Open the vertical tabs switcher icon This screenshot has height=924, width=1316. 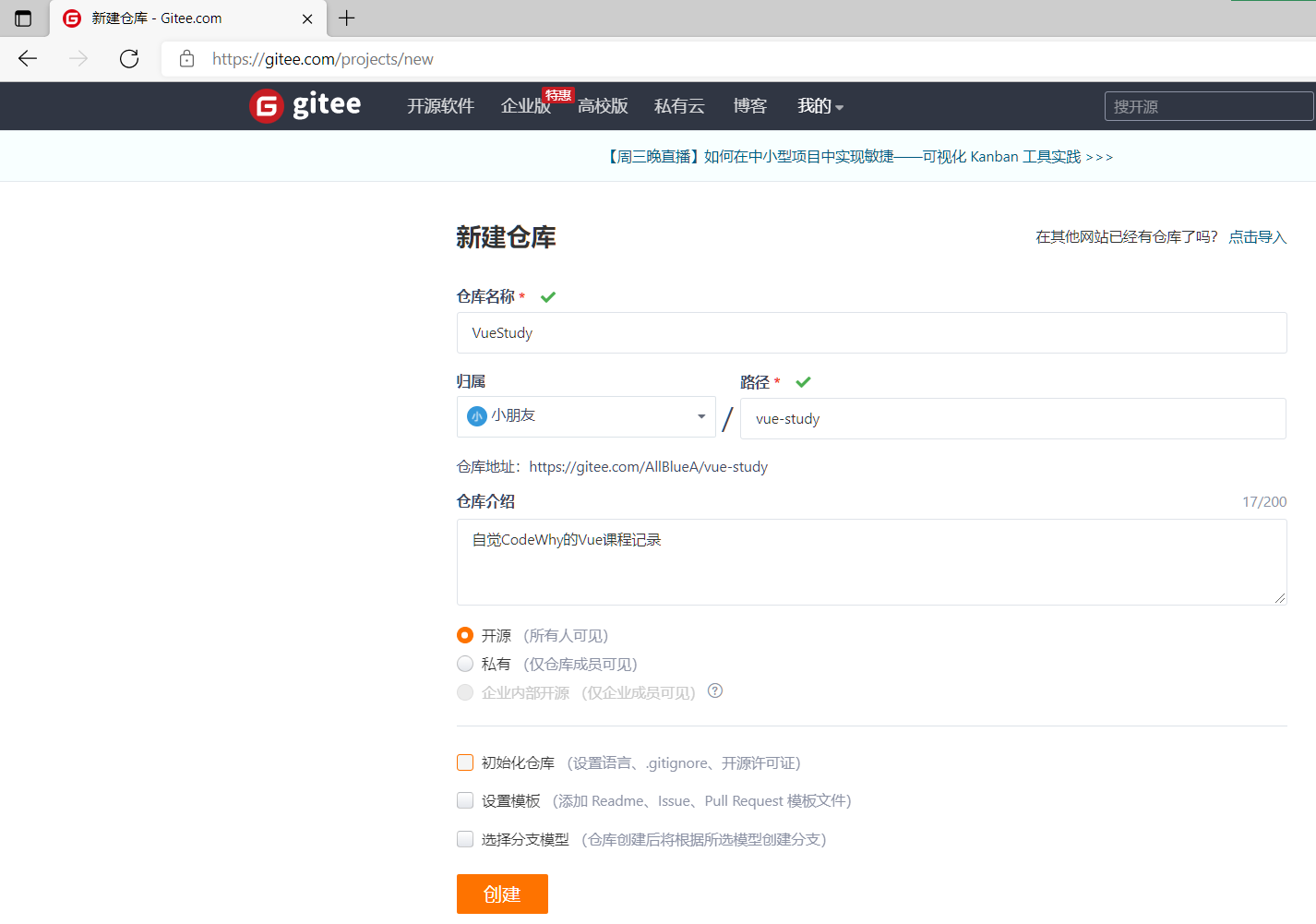coord(22,18)
